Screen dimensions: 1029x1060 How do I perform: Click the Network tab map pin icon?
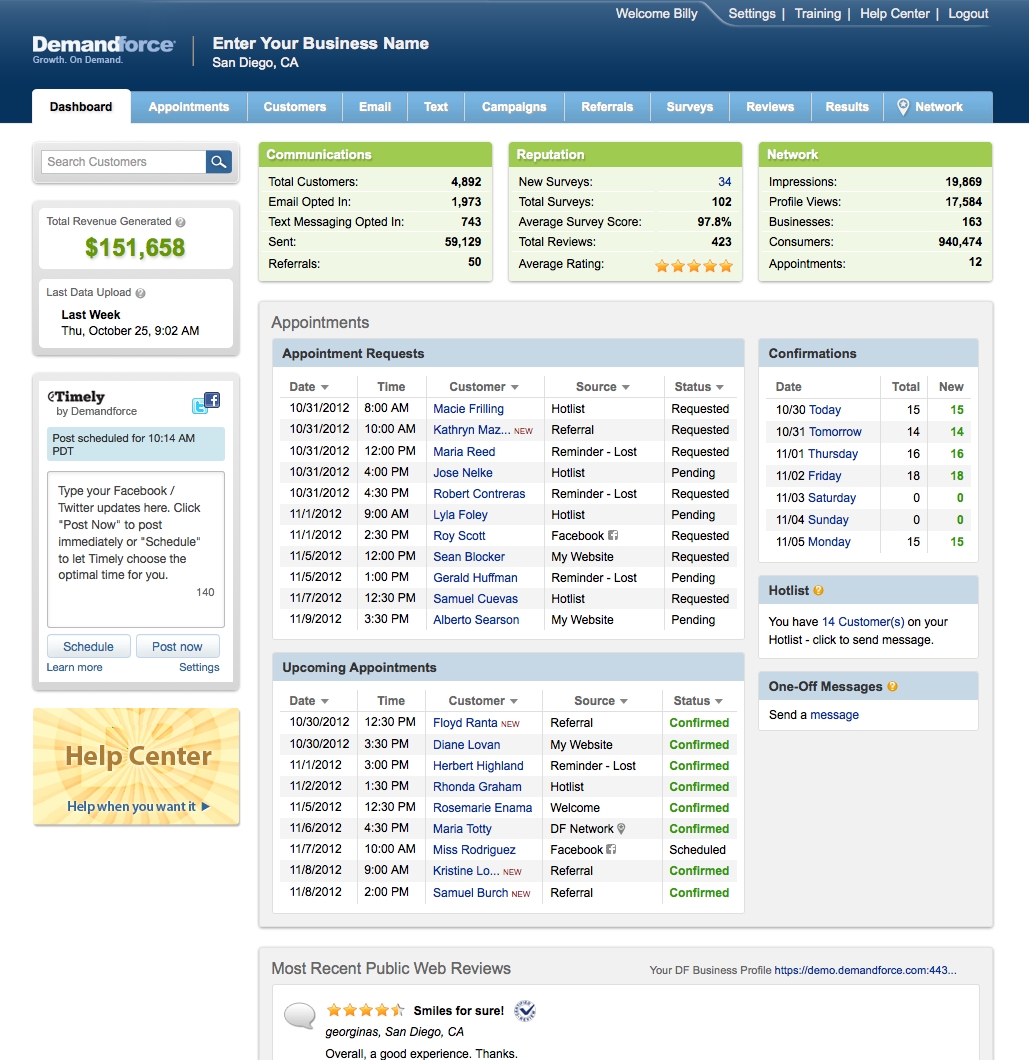(x=903, y=107)
